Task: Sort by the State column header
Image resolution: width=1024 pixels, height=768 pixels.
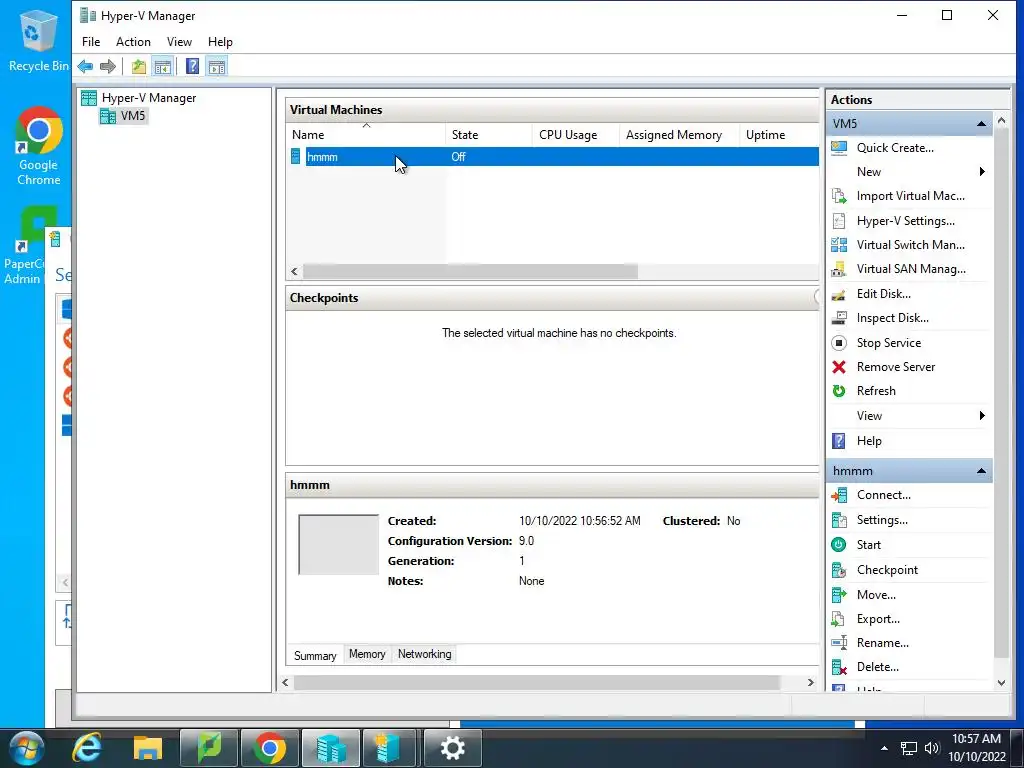Action: pyautogui.click(x=488, y=135)
